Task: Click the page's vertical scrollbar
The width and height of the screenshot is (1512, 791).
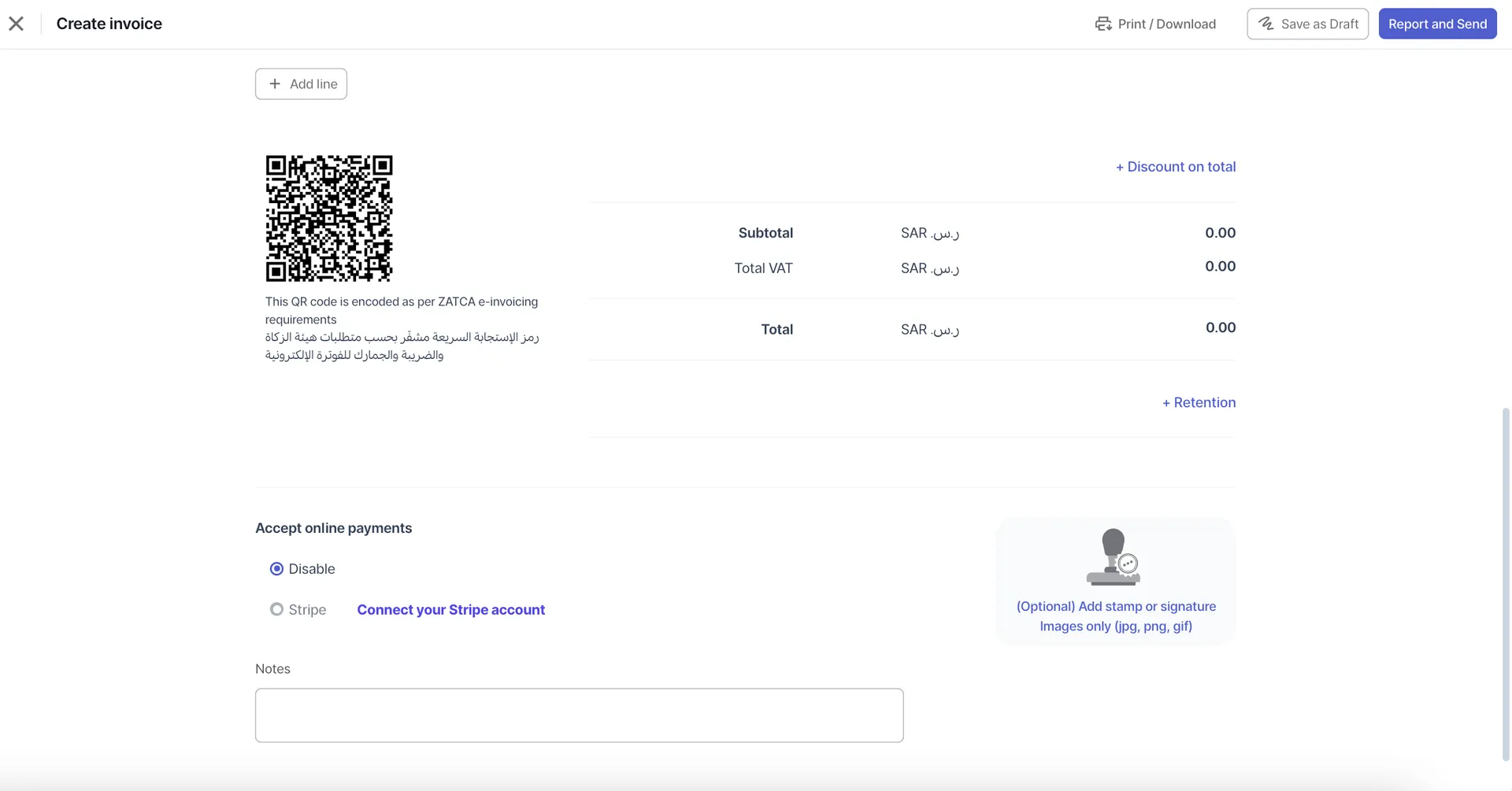Action: pyautogui.click(x=1506, y=582)
